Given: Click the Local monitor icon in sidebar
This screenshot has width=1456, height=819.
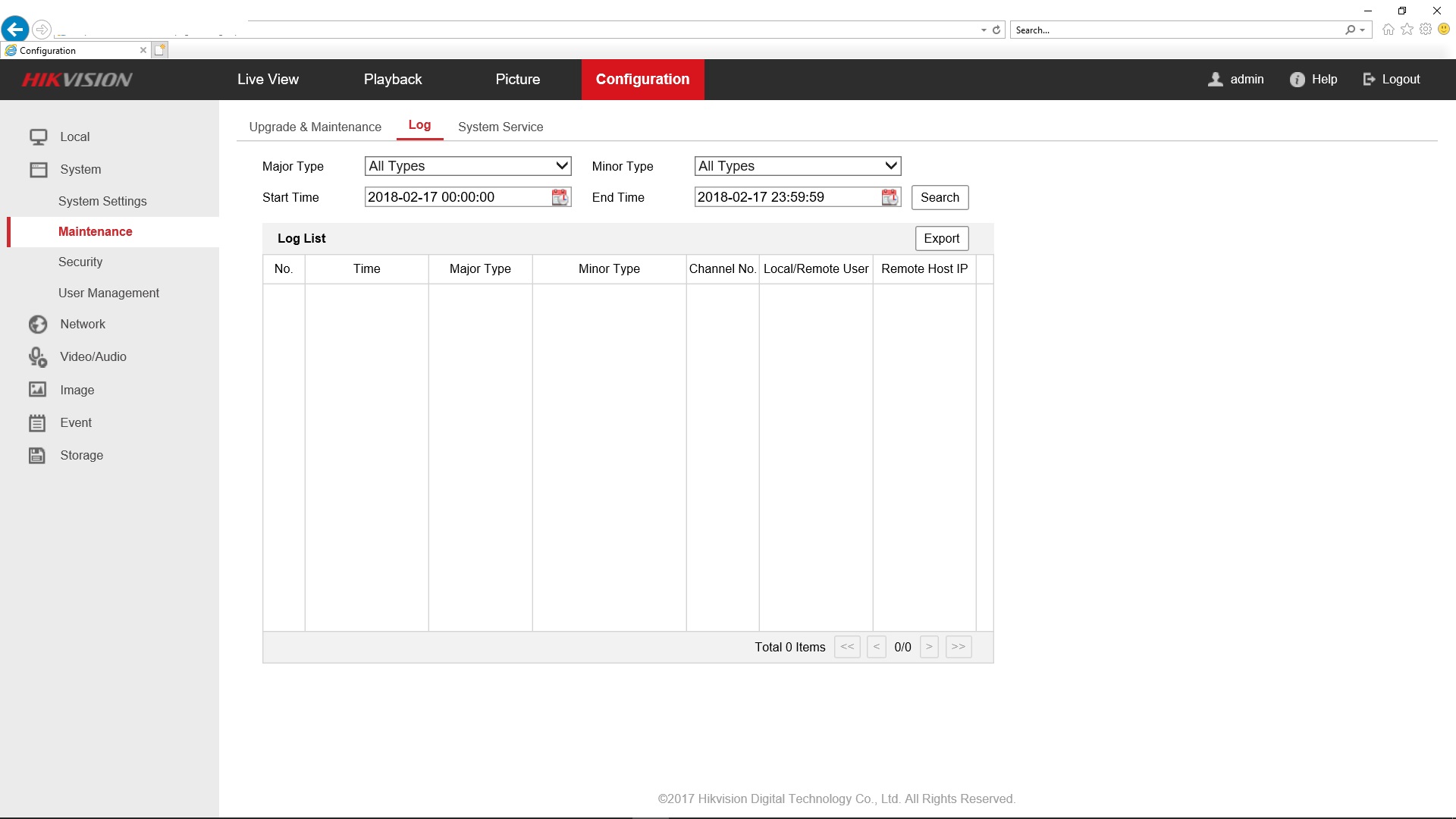Looking at the screenshot, I should point(38,137).
